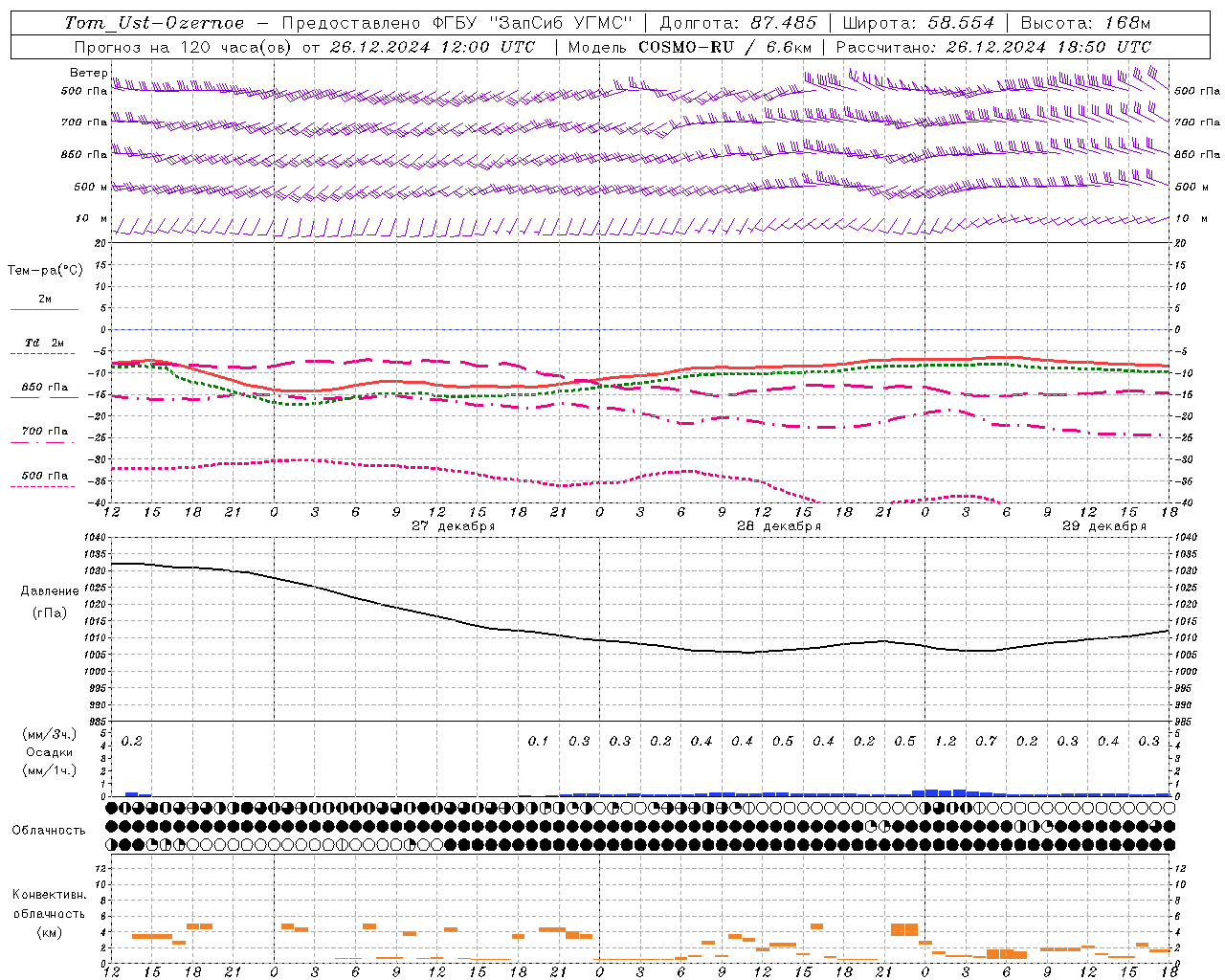Click the Тем-ра(°C) temperature panel label
This screenshot has width=1225, height=980.
point(45,271)
